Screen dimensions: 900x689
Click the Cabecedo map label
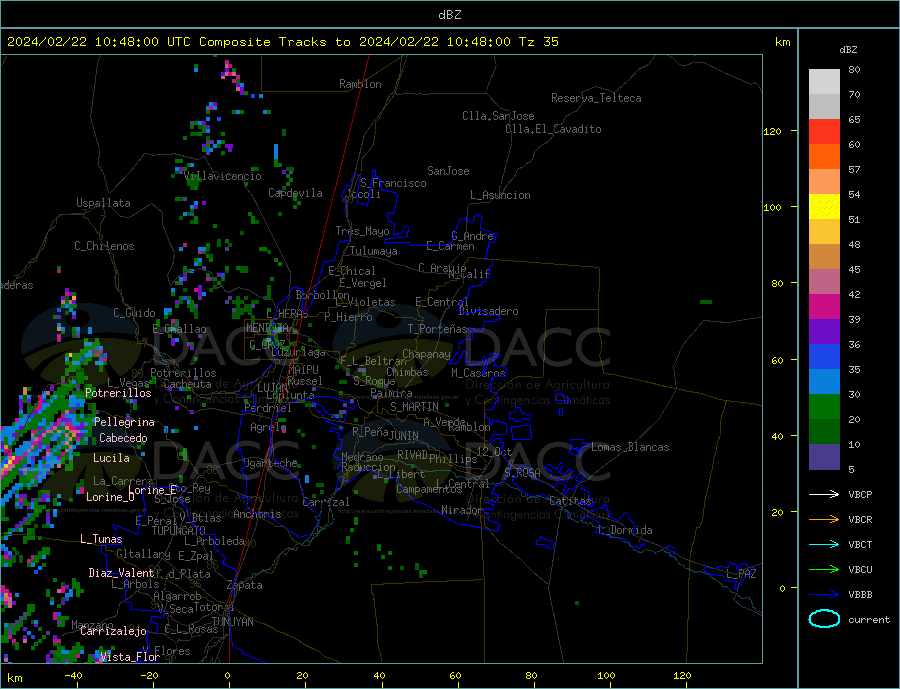[123, 438]
